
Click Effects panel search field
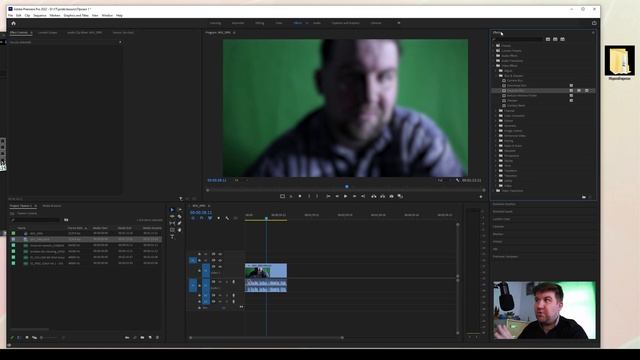[518, 40]
